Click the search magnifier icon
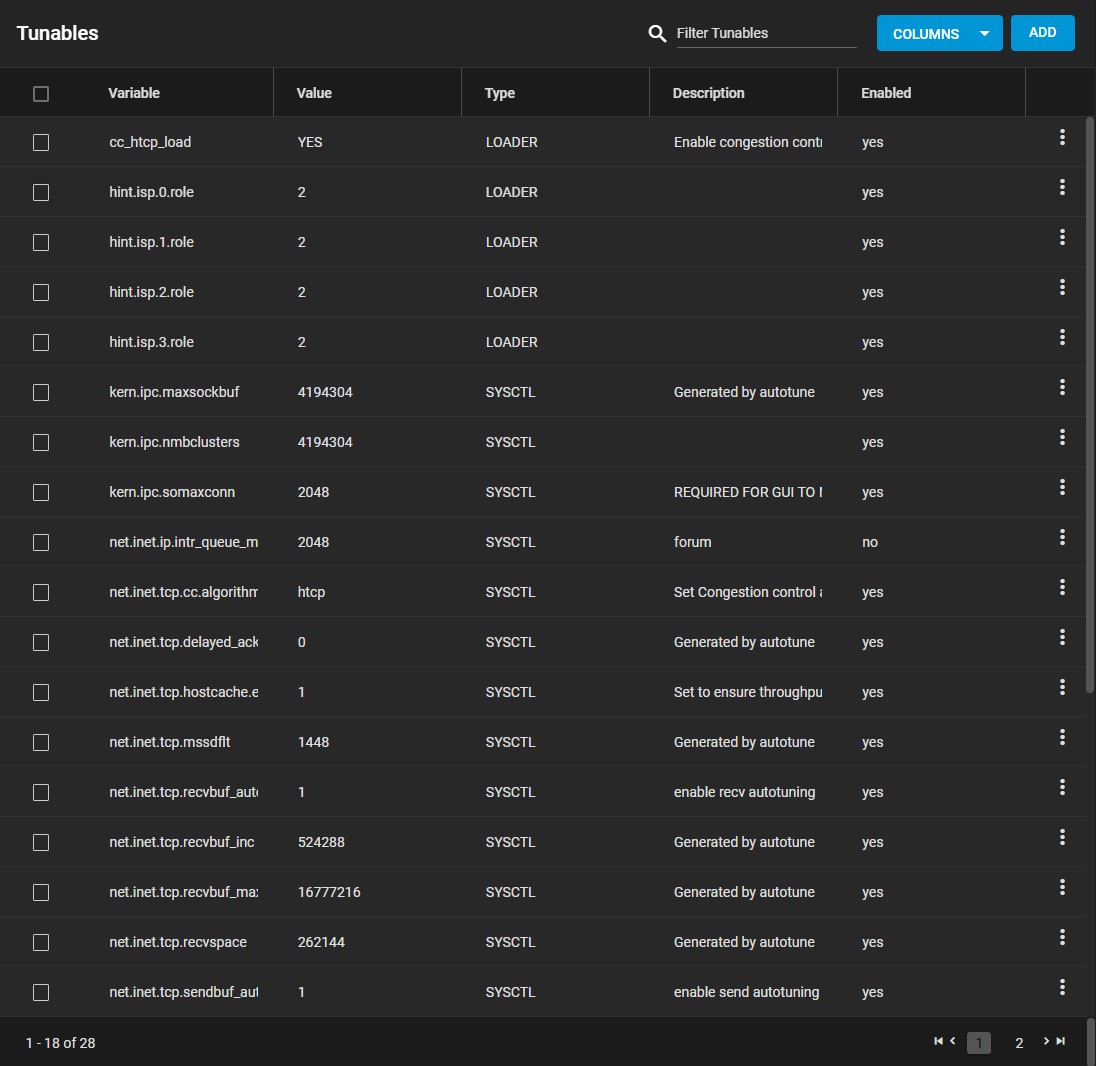The height and width of the screenshot is (1066, 1096). pos(656,33)
